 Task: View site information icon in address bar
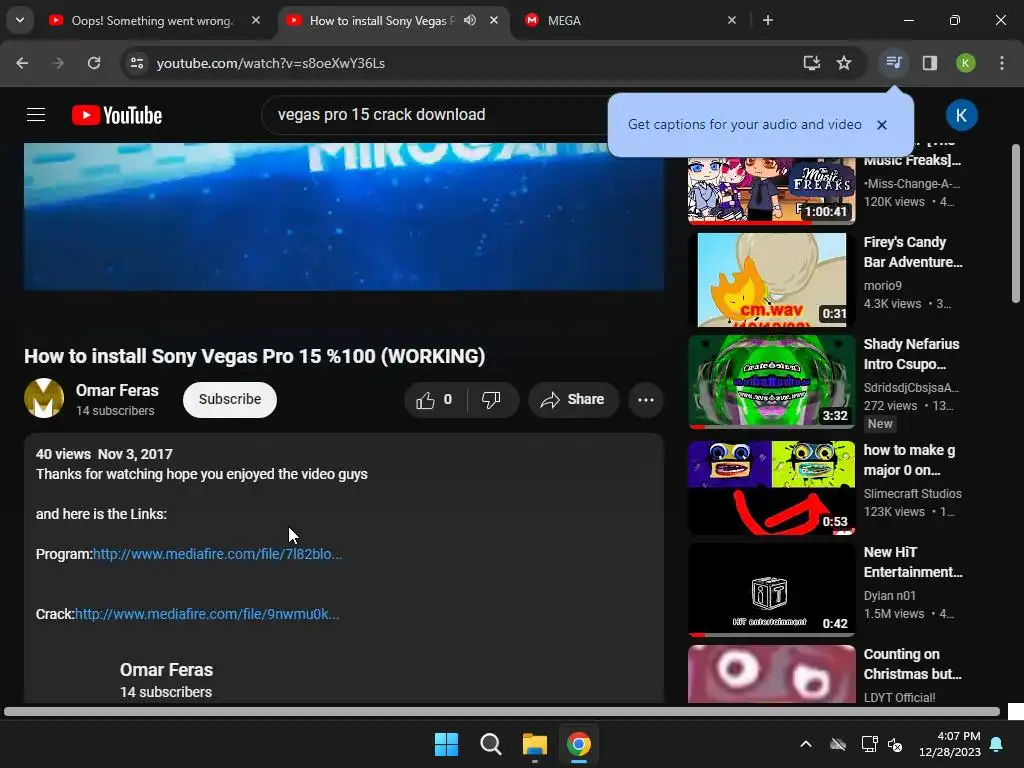136,63
